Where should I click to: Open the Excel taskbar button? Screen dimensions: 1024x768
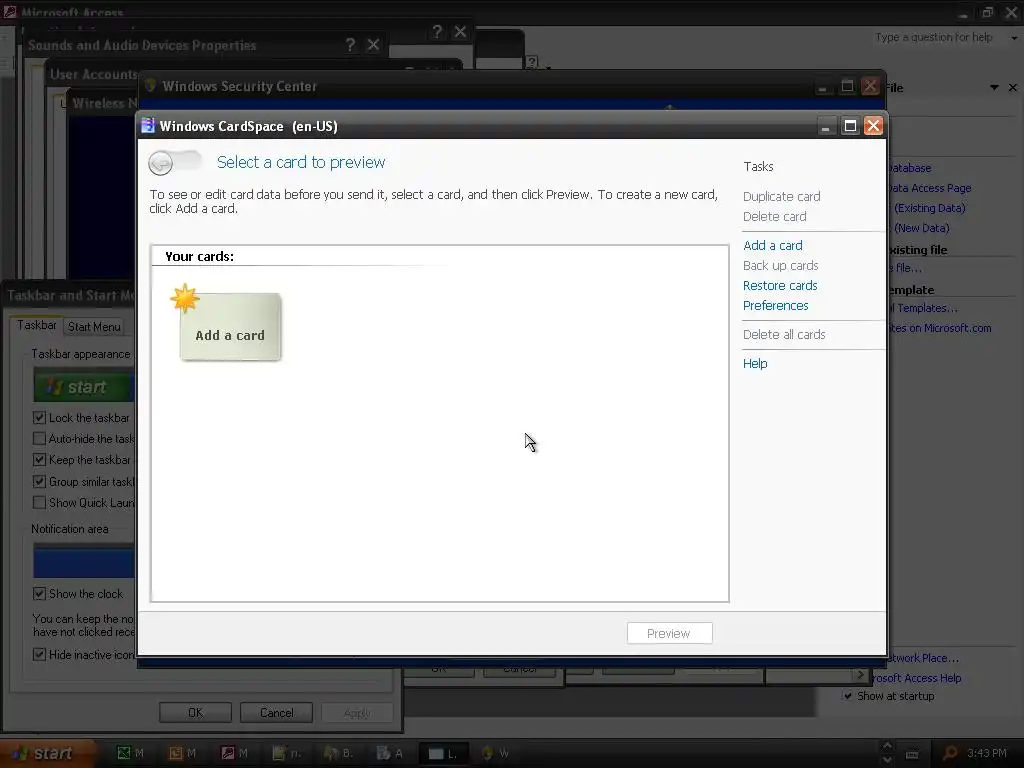click(131, 753)
